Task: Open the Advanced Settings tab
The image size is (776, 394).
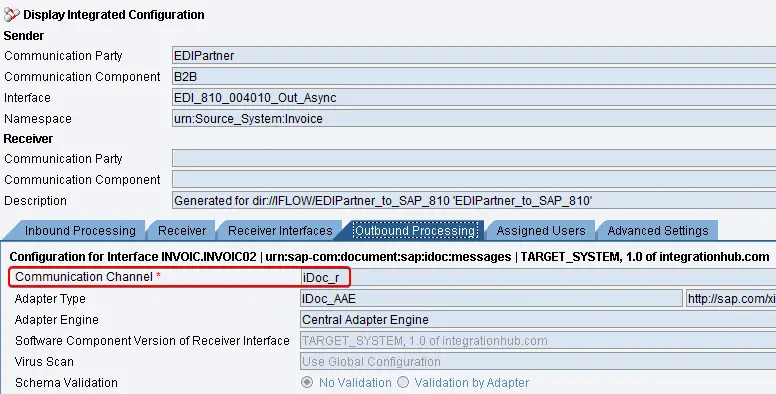Action: [x=658, y=231]
